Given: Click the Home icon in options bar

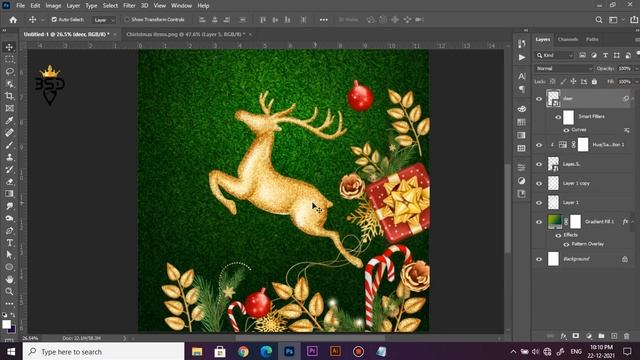Looking at the screenshot, I should (x=13, y=20).
